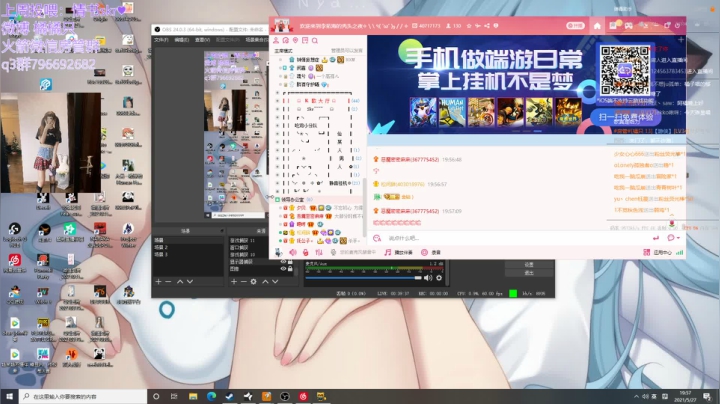The height and width of the screenshot is (404, 720).
Task: Click OBS exit button below settings
Action: coord(529,273)
